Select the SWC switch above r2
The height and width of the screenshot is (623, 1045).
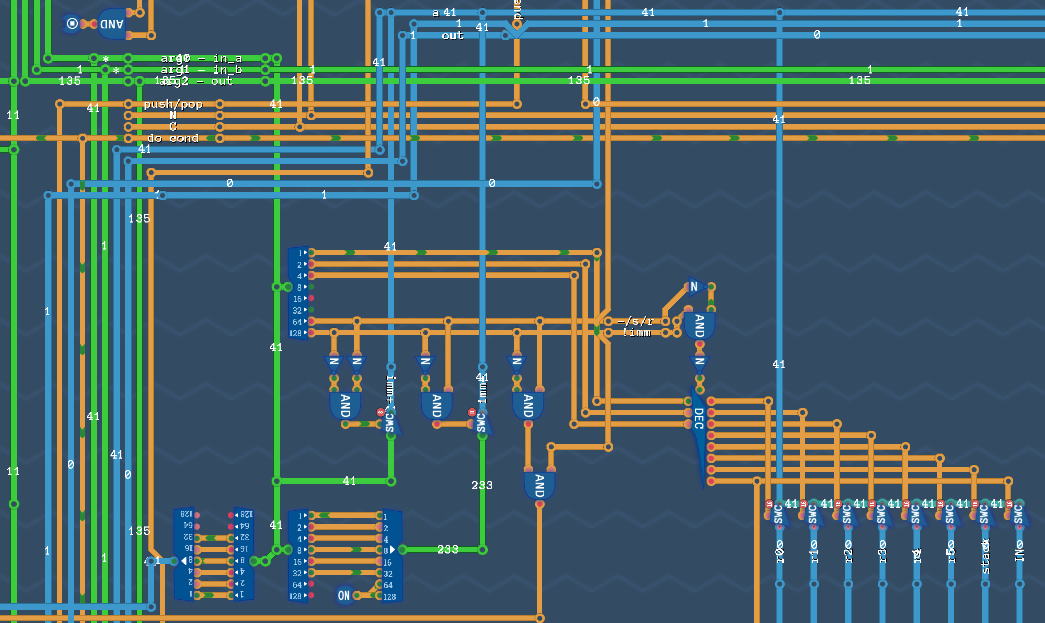[847, 514]
